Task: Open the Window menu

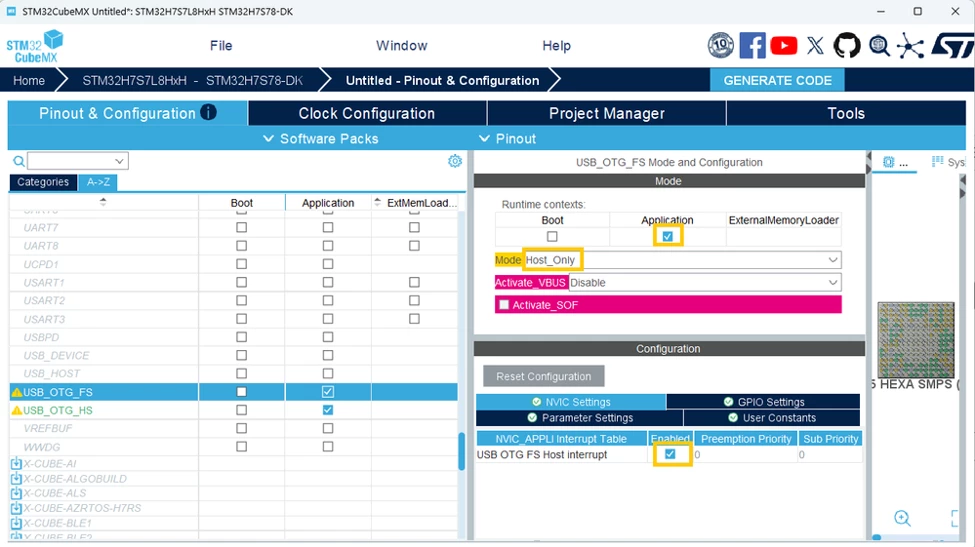Action: click(402, 45)
